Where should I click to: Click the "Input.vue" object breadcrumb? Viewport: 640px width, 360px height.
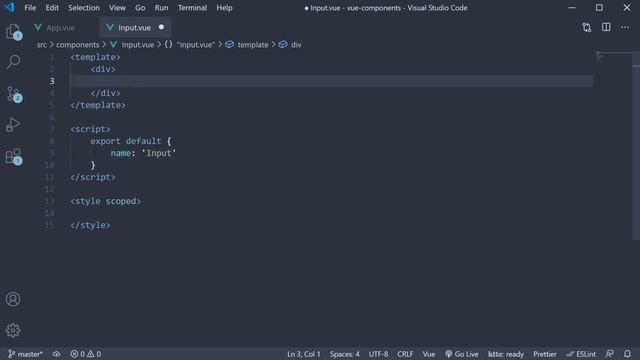click(189, 44)
